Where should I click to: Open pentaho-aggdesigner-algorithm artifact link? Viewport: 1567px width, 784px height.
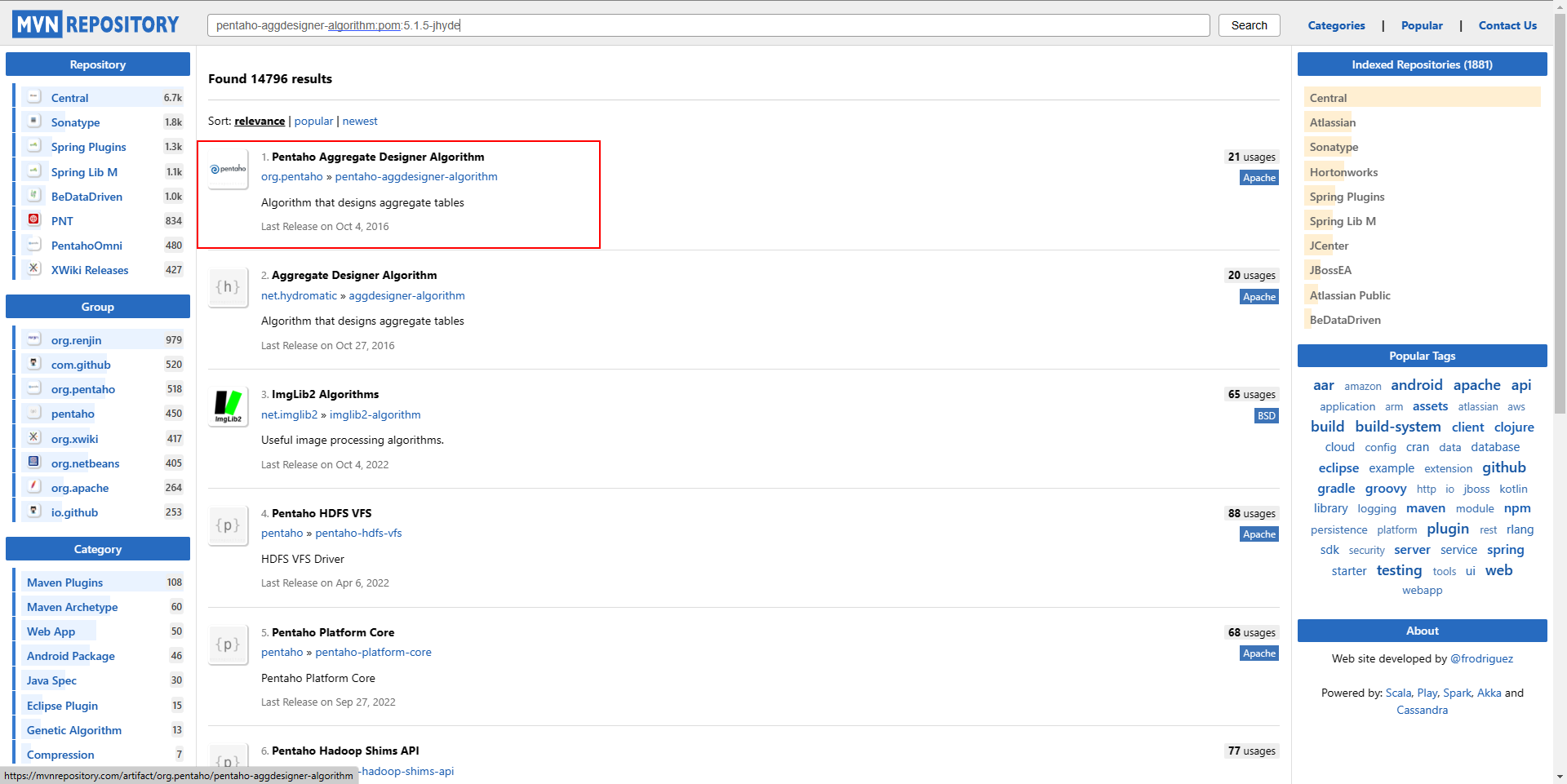[416, 176]
